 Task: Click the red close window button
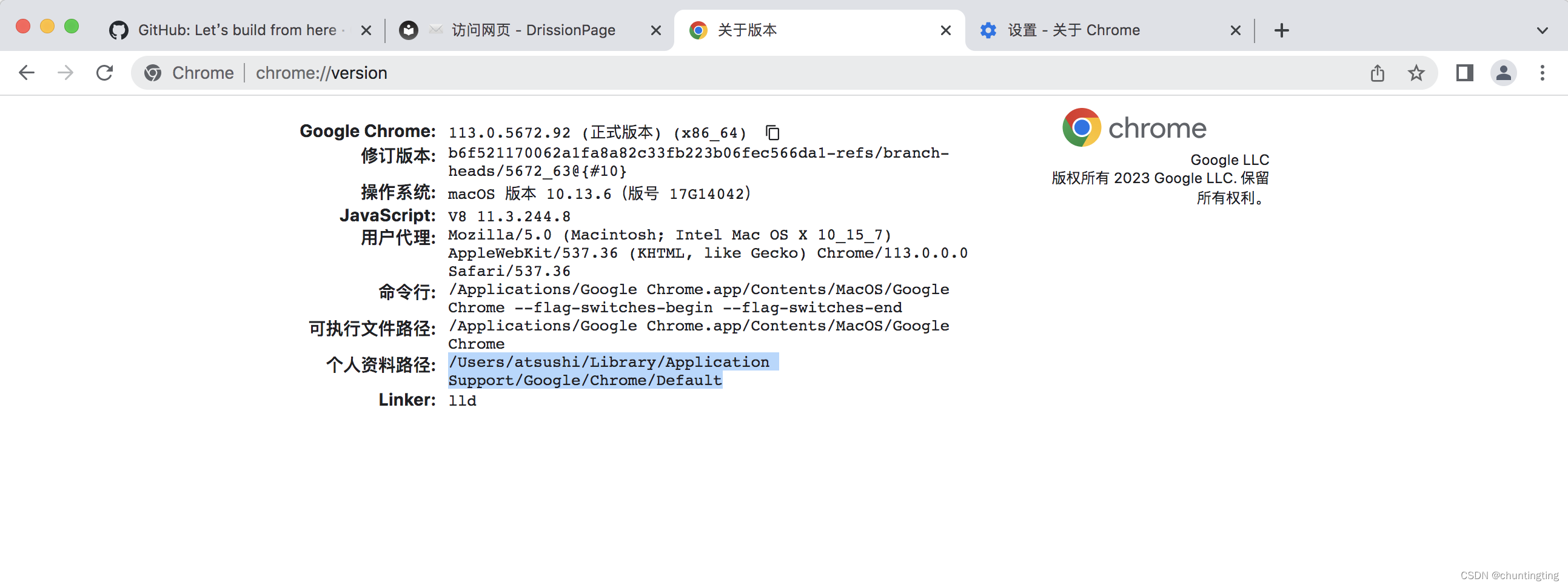tap(23, 26)
